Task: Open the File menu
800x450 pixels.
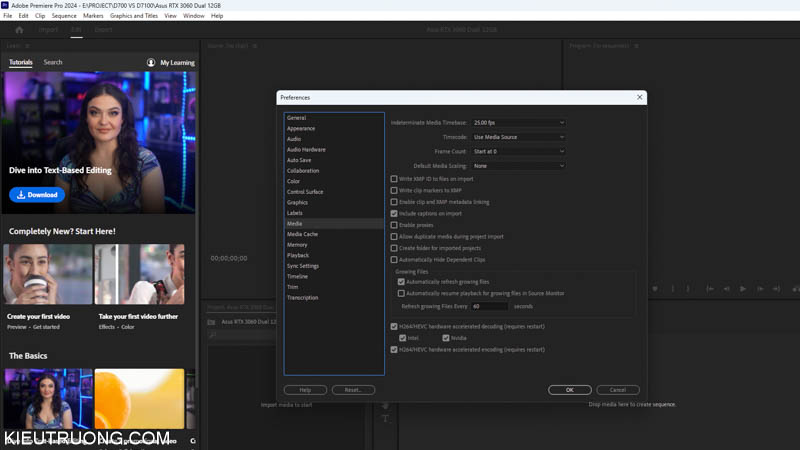Action: 8,16
